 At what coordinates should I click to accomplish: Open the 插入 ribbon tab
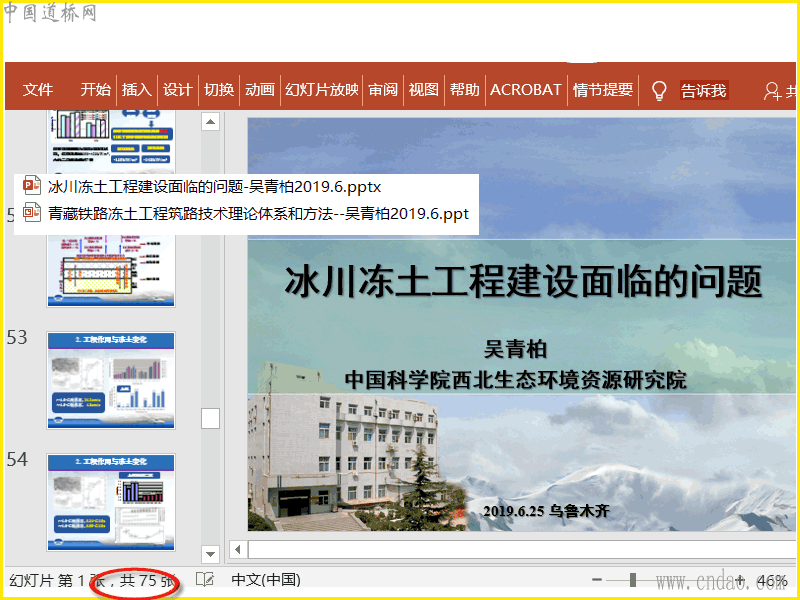click(137, 90)
